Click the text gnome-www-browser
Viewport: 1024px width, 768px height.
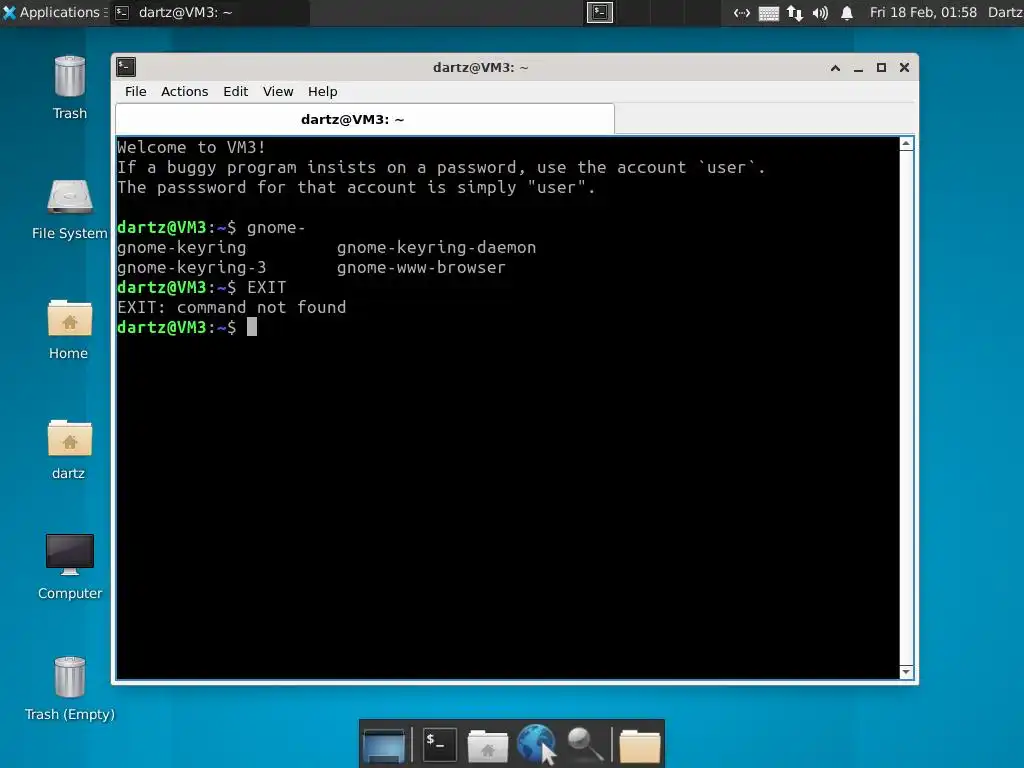(421, 268)
